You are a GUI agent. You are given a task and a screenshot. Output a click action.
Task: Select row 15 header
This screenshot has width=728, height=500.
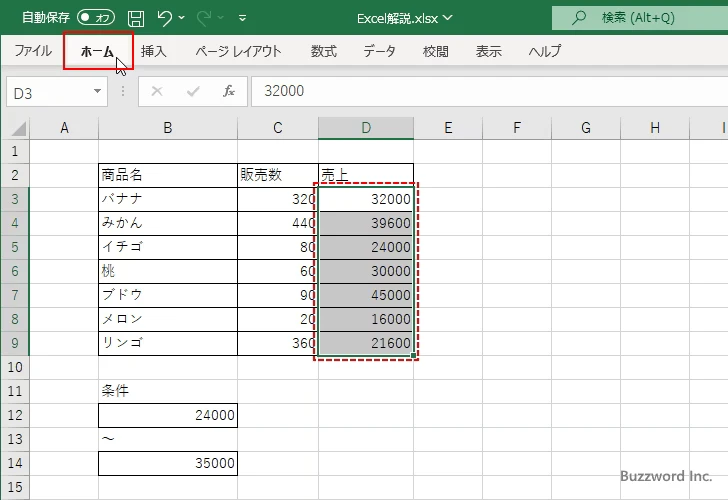click(x=15, y=487)
